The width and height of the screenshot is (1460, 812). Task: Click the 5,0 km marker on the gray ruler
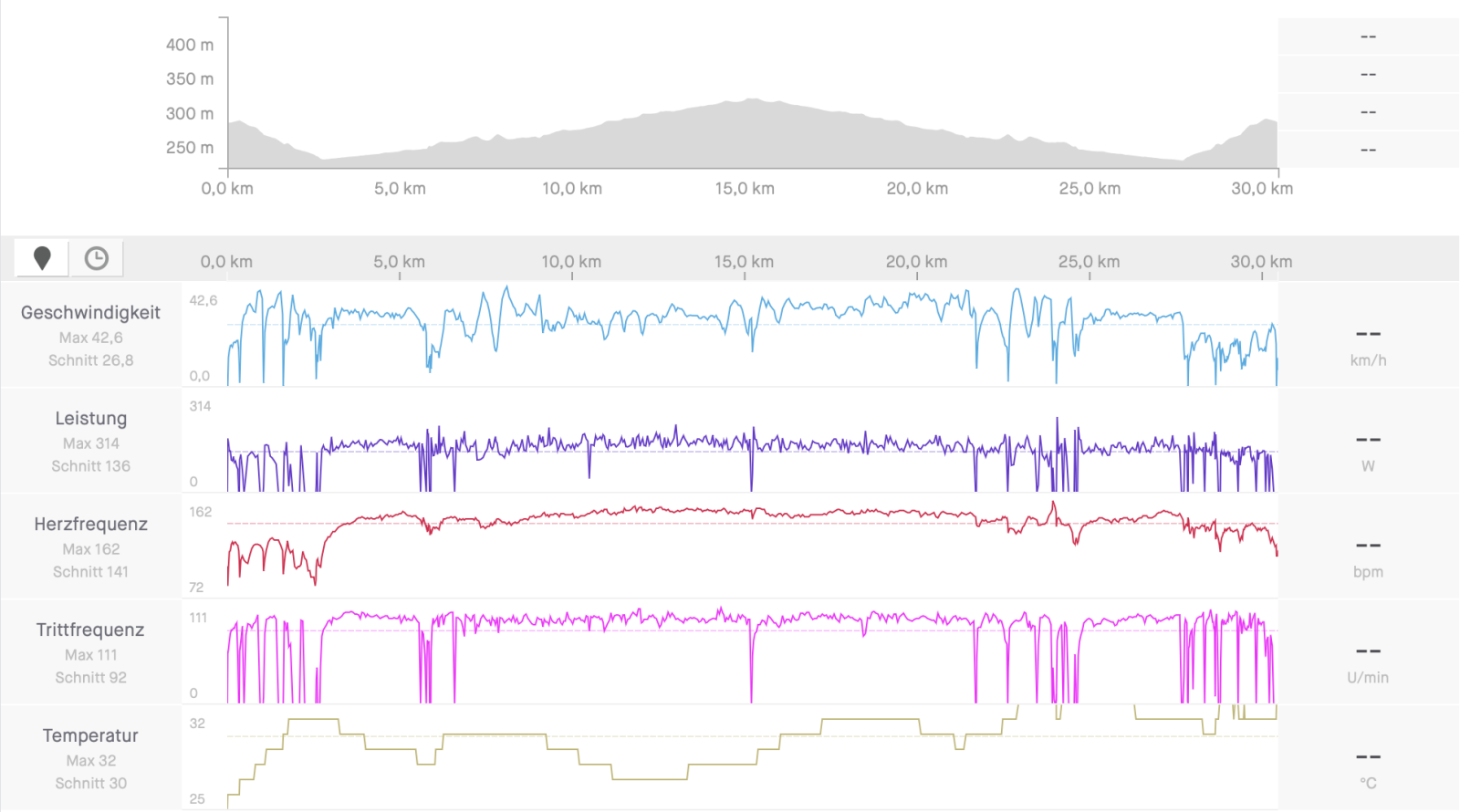click(x=399, y=262)
